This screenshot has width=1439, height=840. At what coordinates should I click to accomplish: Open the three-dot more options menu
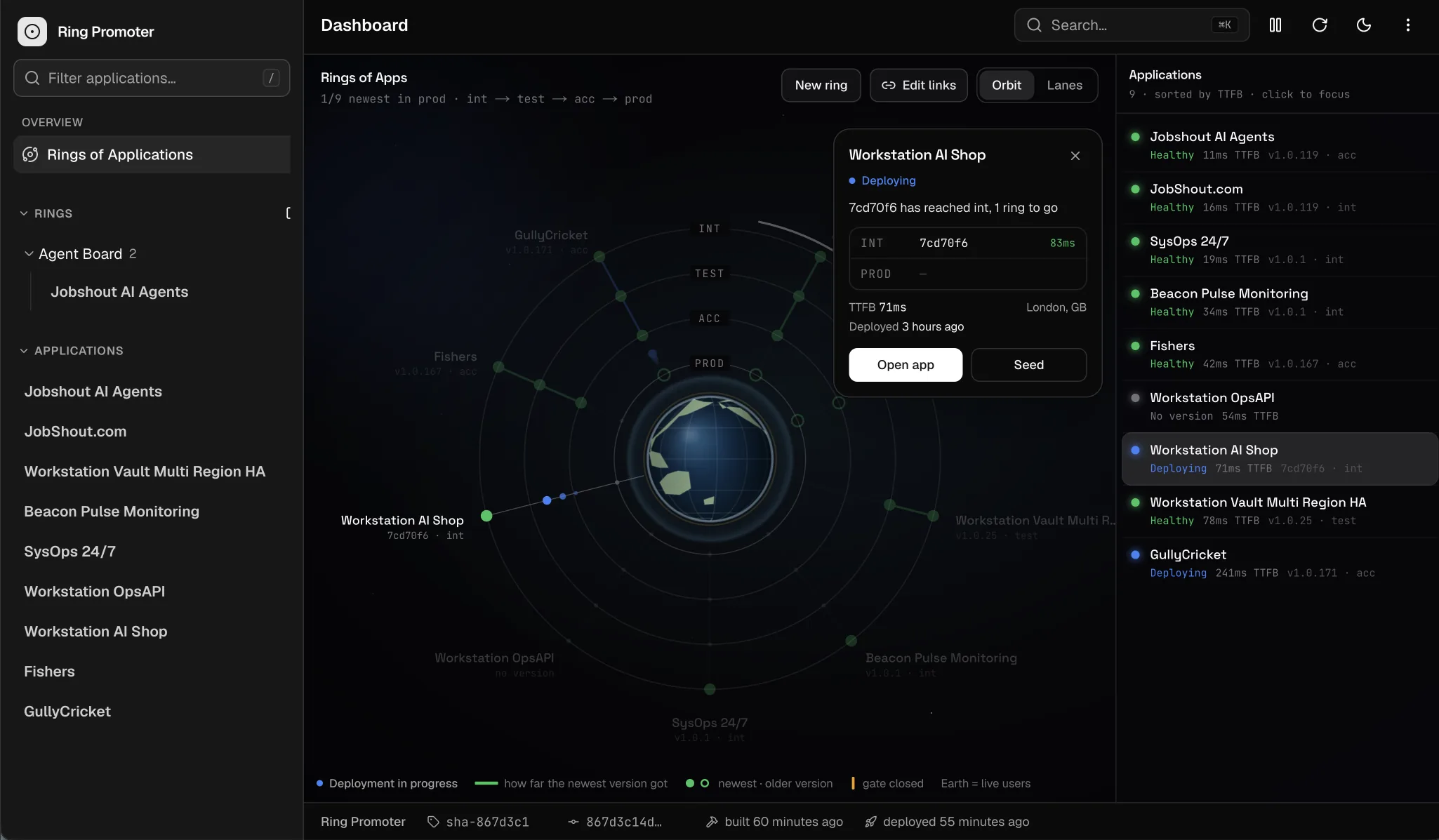pyautogui.click(x=1408, y=25)
